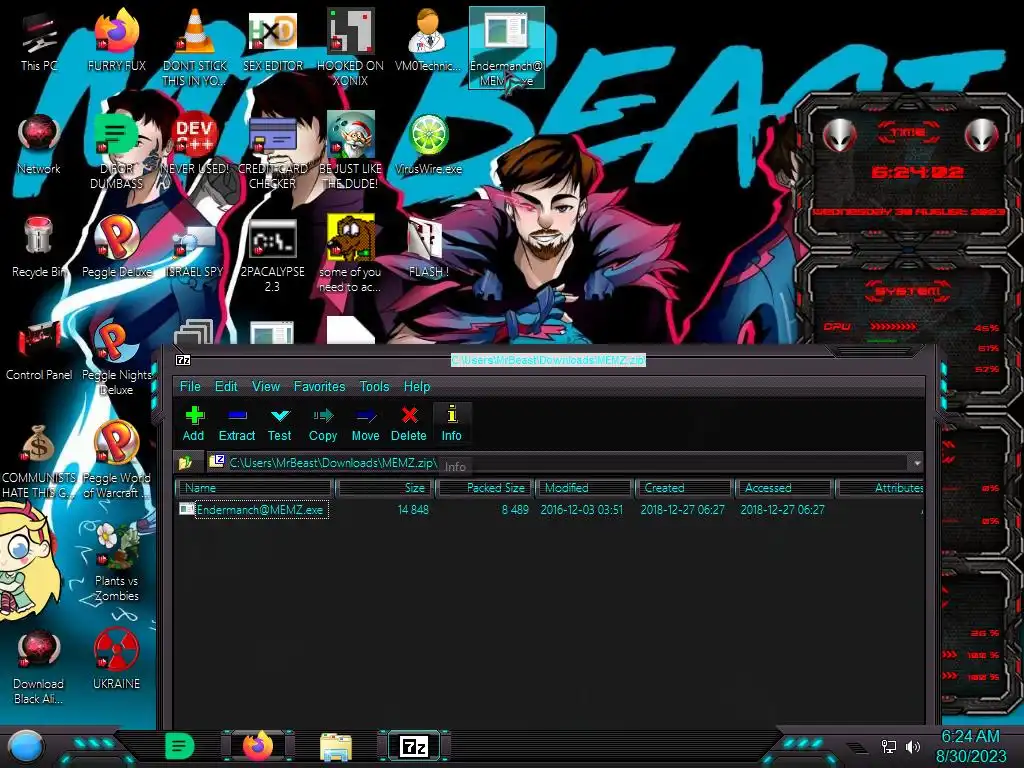Select the VLC cone desktop icon

[195, 47]
